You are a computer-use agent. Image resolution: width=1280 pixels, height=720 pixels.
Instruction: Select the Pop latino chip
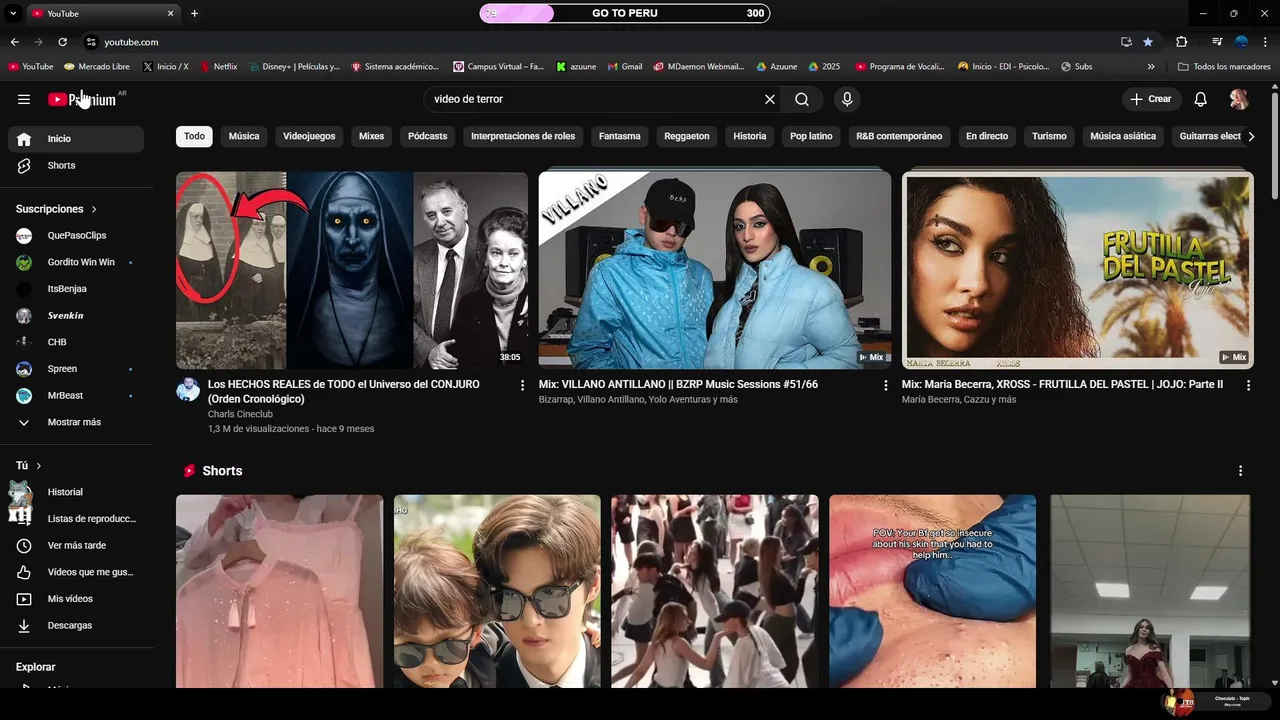811,136
